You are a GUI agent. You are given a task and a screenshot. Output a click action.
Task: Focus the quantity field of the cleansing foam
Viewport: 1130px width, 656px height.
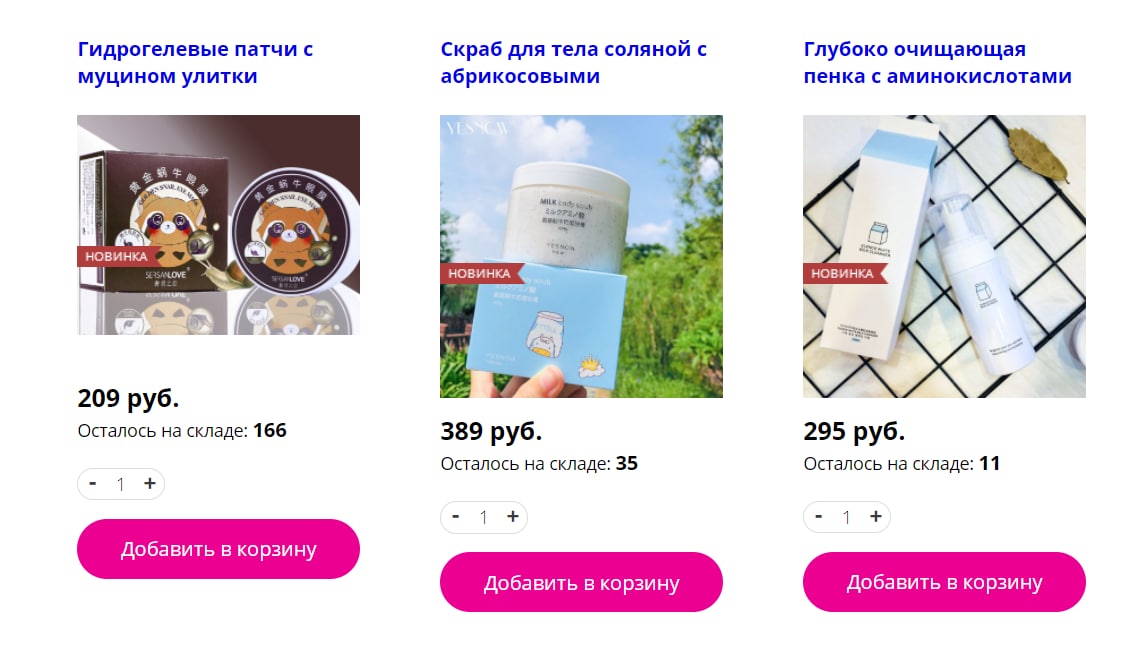pyautogui.click(x=847, y=517)
